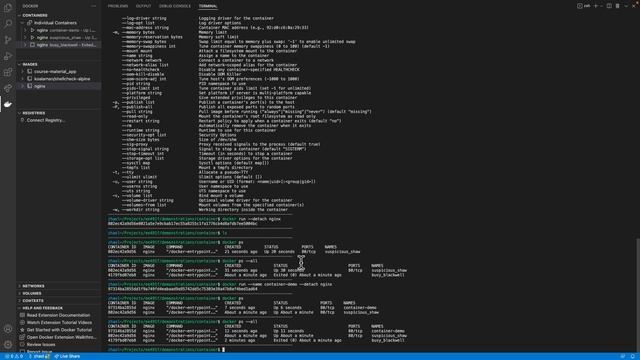Split the terminal pane
This screenshot has width=640, height=360.
pos(609,6)
